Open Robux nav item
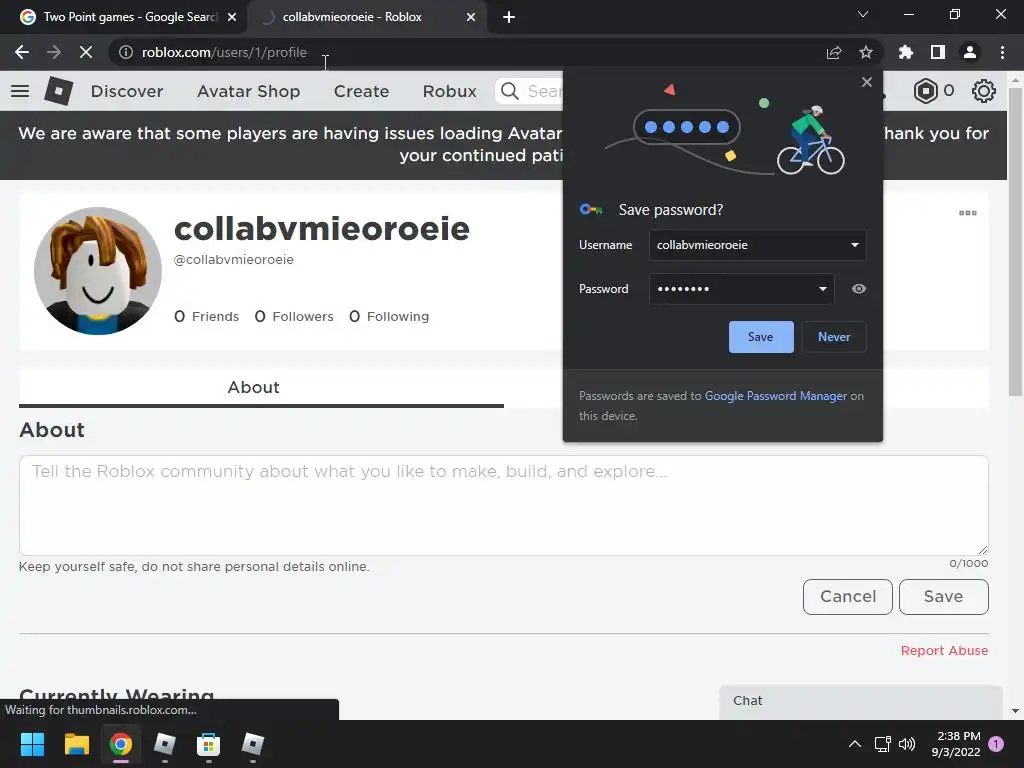Screen dimensions: 1024x768 449,91
